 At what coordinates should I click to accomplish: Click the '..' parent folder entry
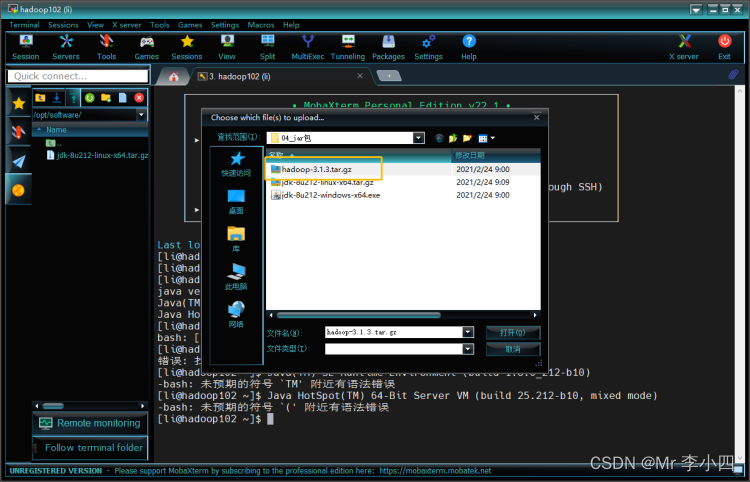(53, 143)
